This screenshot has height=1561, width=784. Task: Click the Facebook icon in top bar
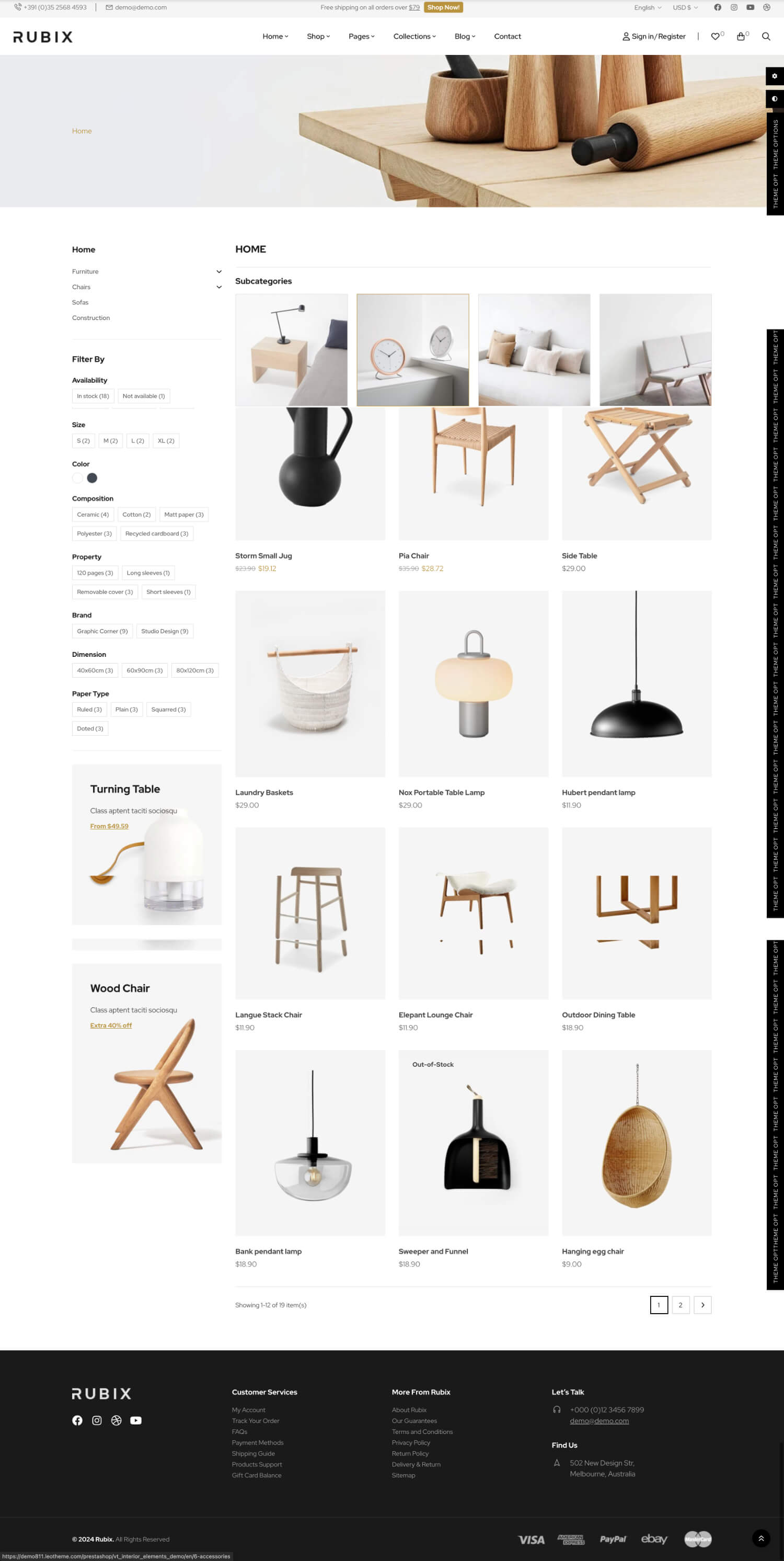[717, 7]
